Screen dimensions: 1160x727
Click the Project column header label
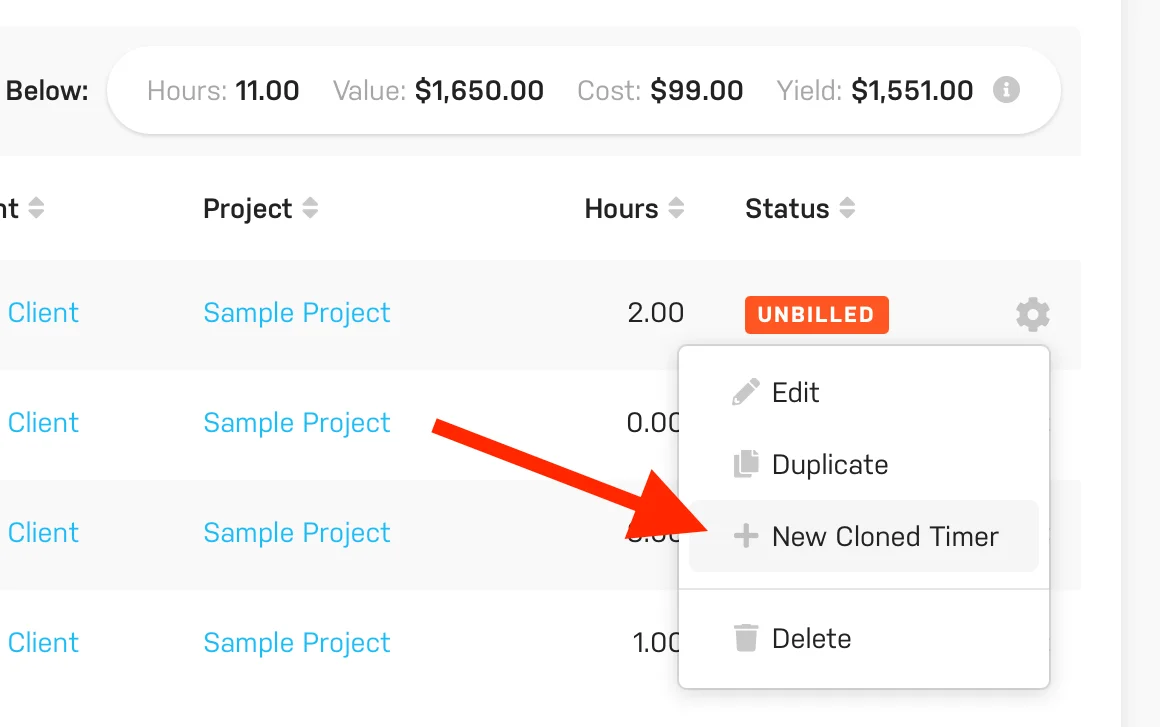coord(247,209)
